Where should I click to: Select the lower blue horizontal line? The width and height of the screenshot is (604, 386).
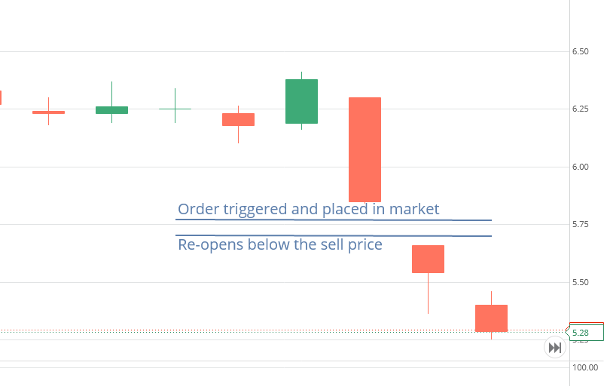[334, 235]
